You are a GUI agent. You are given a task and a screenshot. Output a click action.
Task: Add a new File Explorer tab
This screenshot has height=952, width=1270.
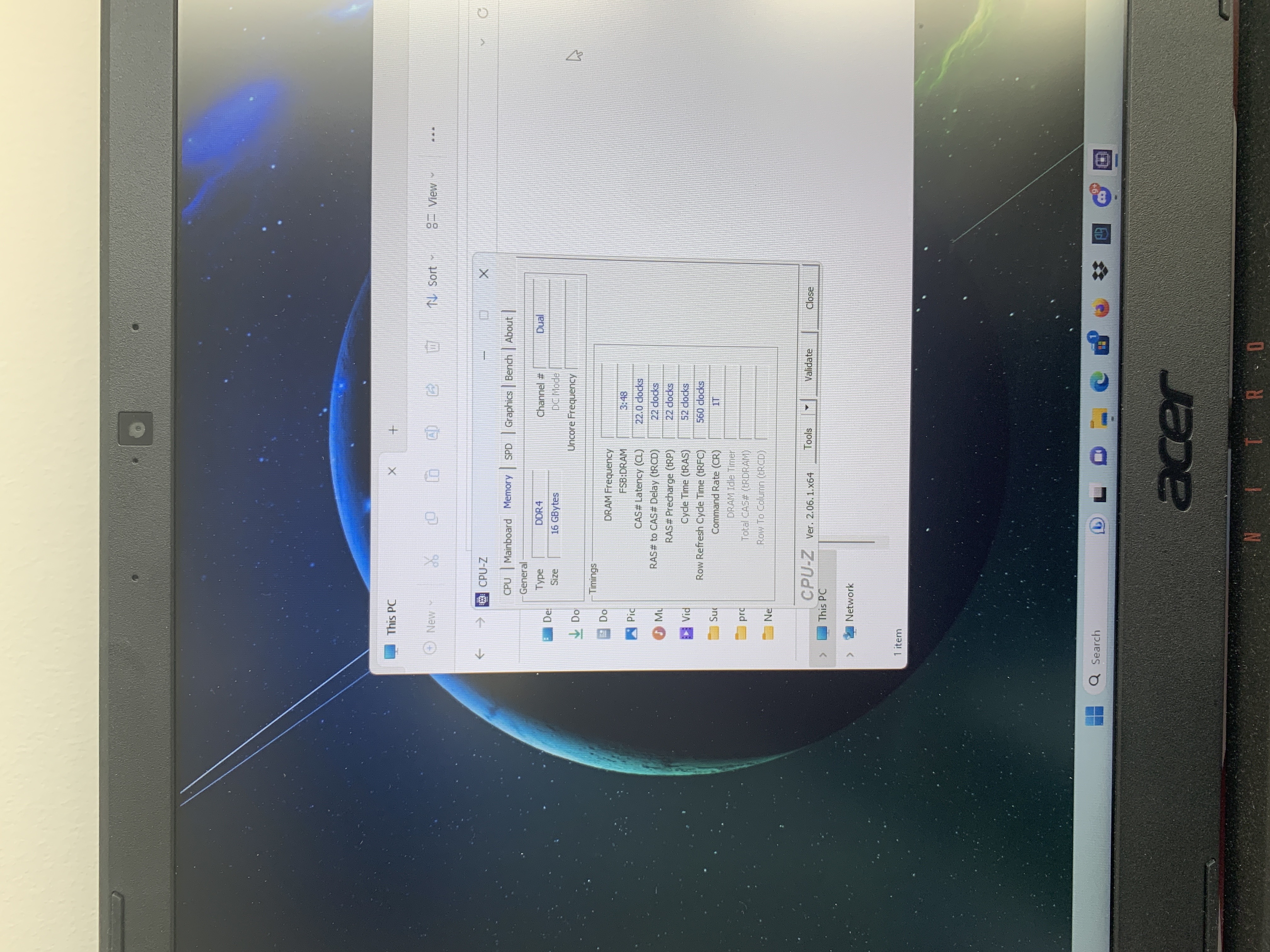(x=393, y=429)
